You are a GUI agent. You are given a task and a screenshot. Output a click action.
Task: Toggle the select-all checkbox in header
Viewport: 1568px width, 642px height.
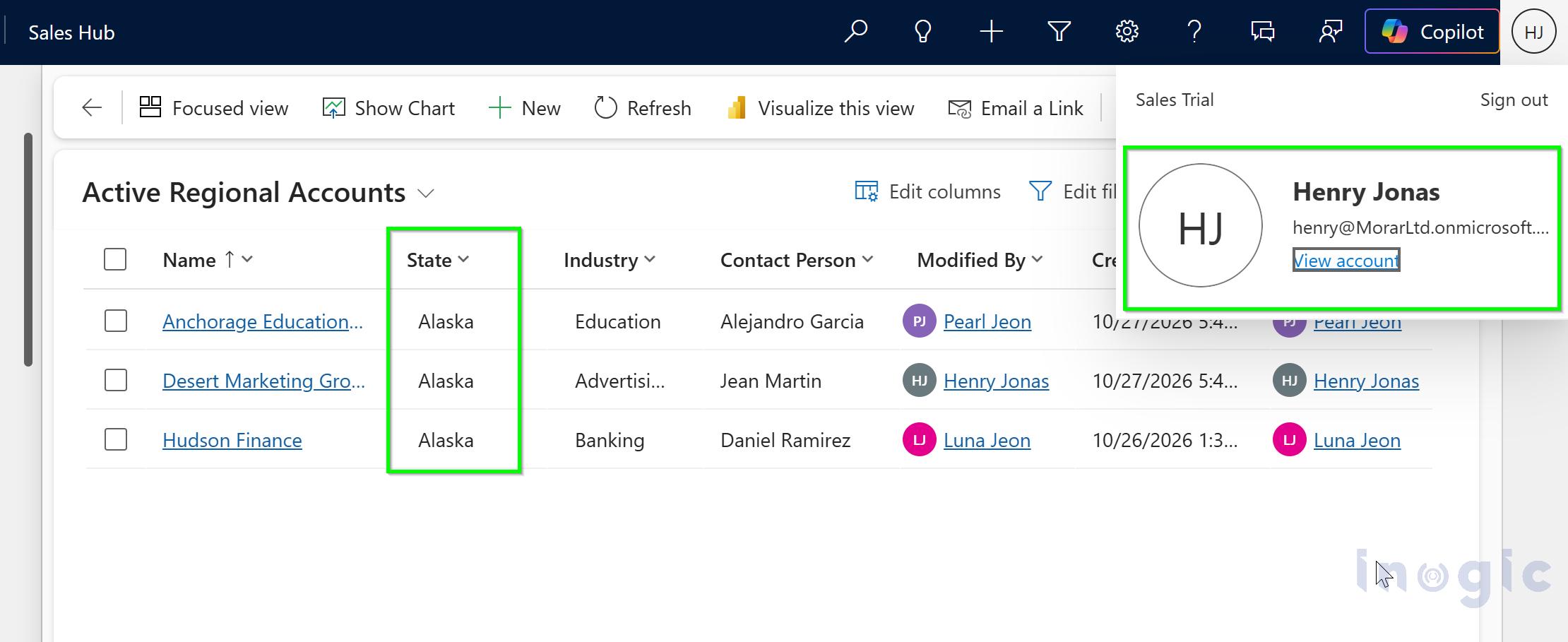[x=115, y=259]
